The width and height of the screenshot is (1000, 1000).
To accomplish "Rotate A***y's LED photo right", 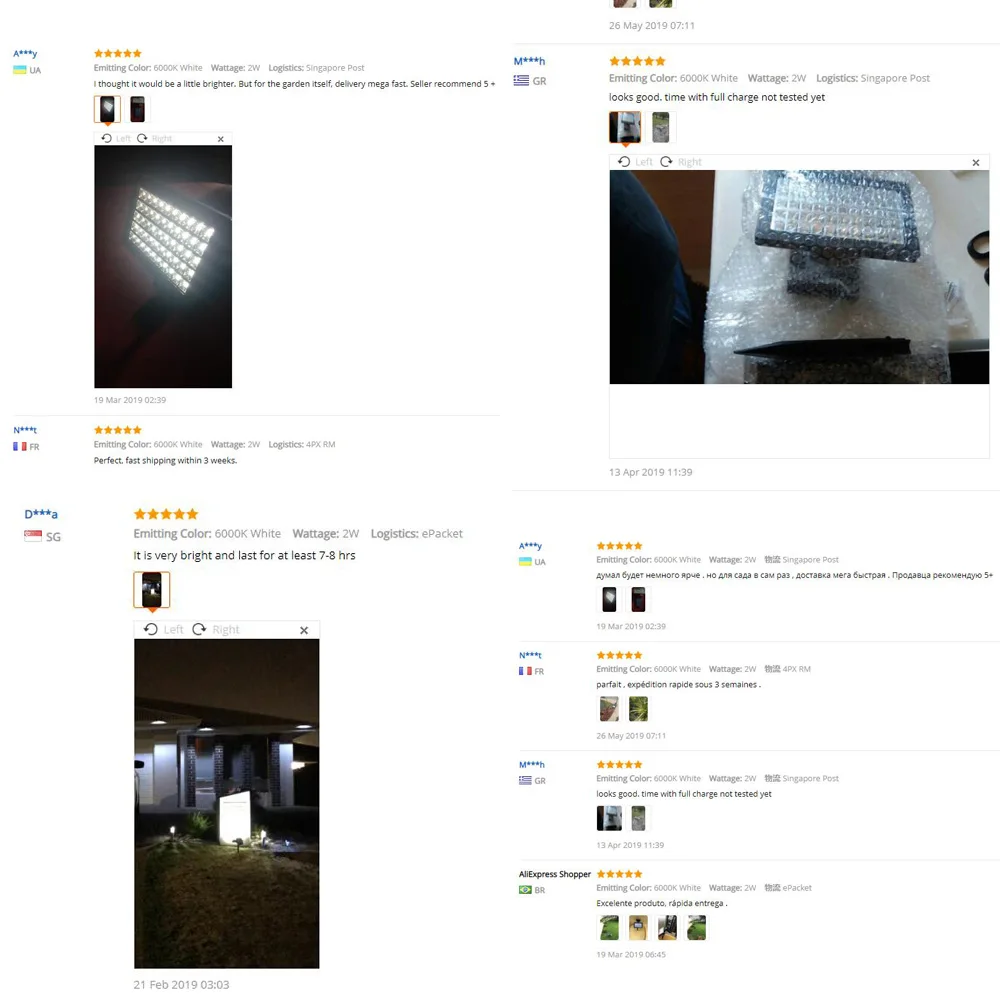I will [x=155, y=138].
